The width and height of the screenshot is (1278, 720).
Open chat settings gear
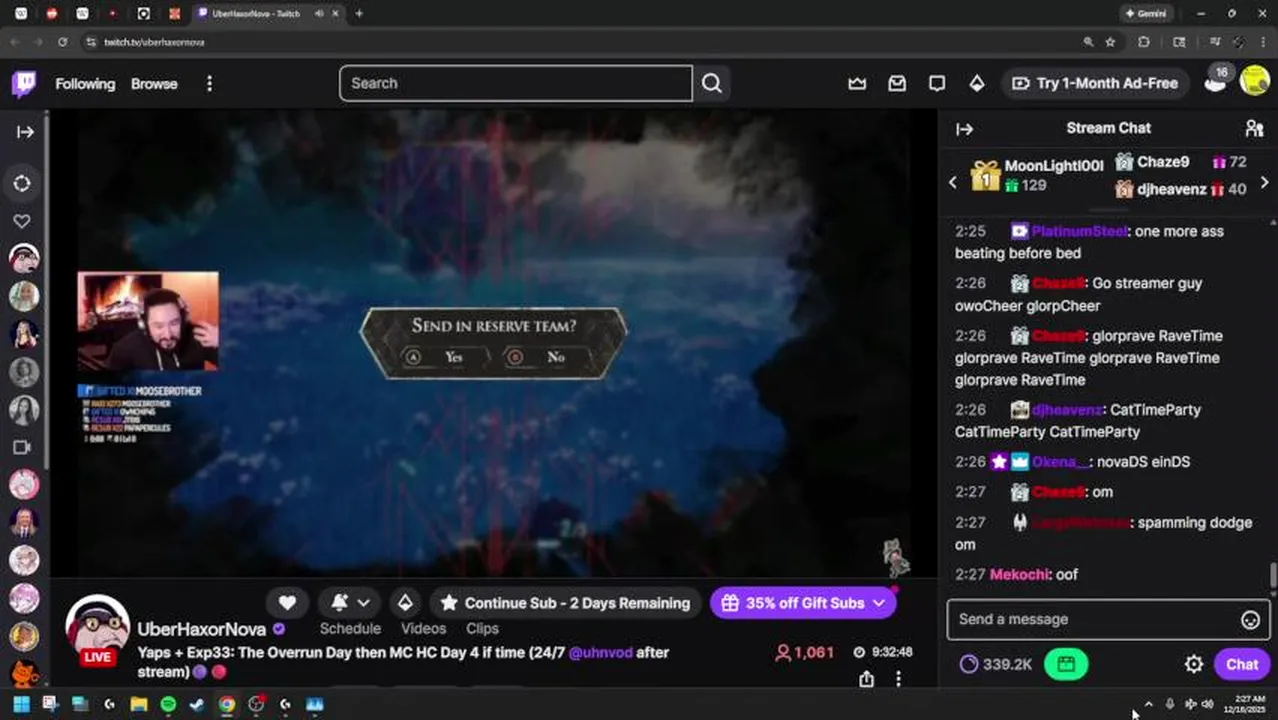coord(1194,664)
